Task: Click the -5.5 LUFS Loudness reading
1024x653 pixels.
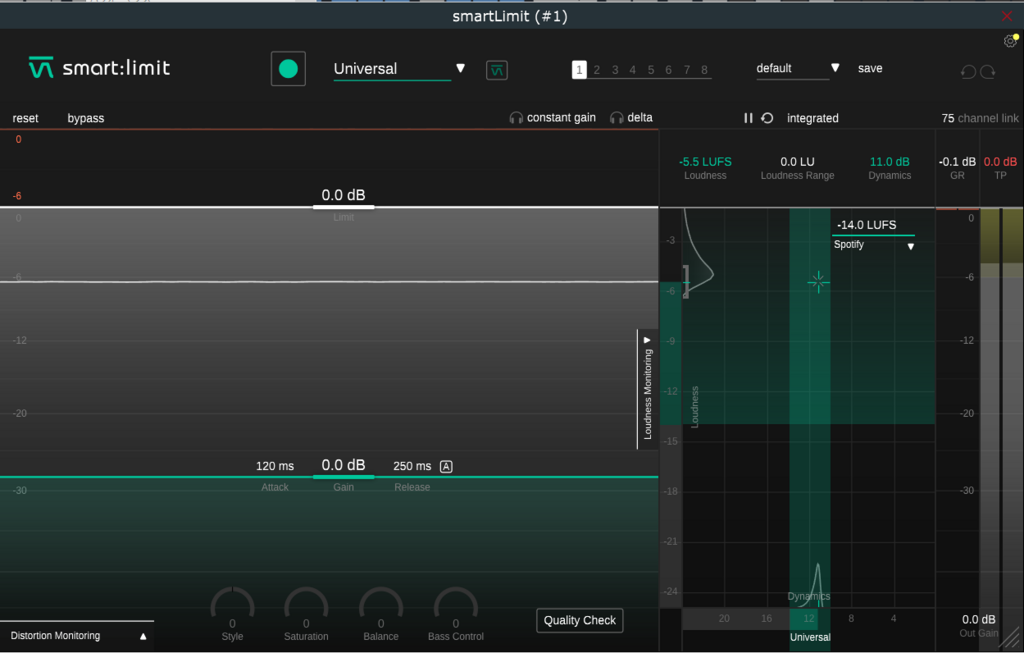Action: point(705,161)
